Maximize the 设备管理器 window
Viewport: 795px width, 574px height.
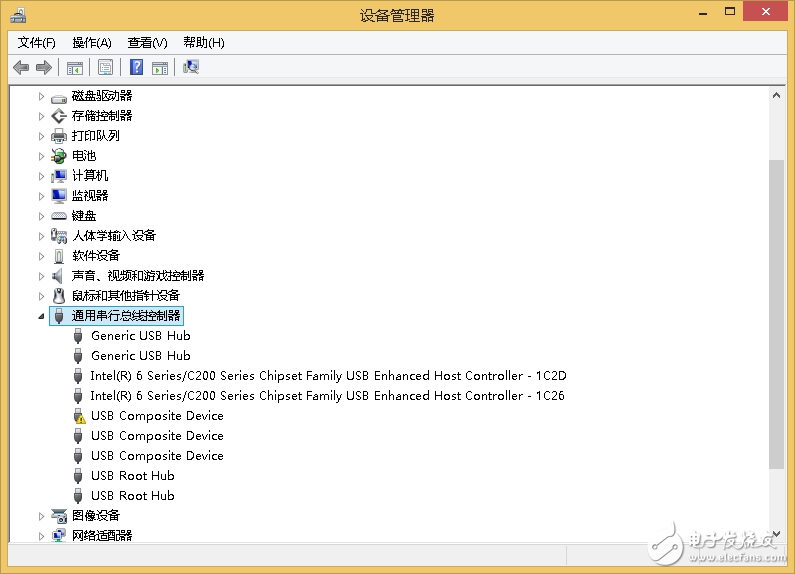pyautogui.click(x=730, y=11)
